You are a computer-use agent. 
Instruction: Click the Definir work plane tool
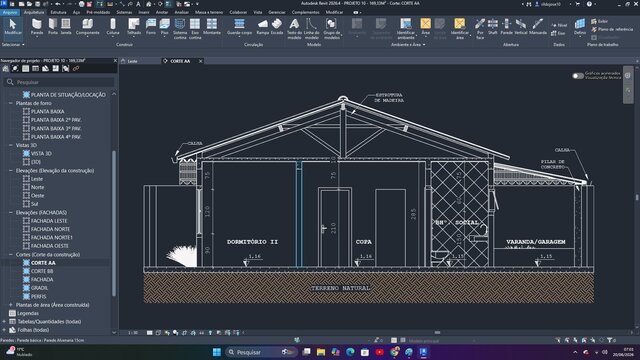point(580,28)
